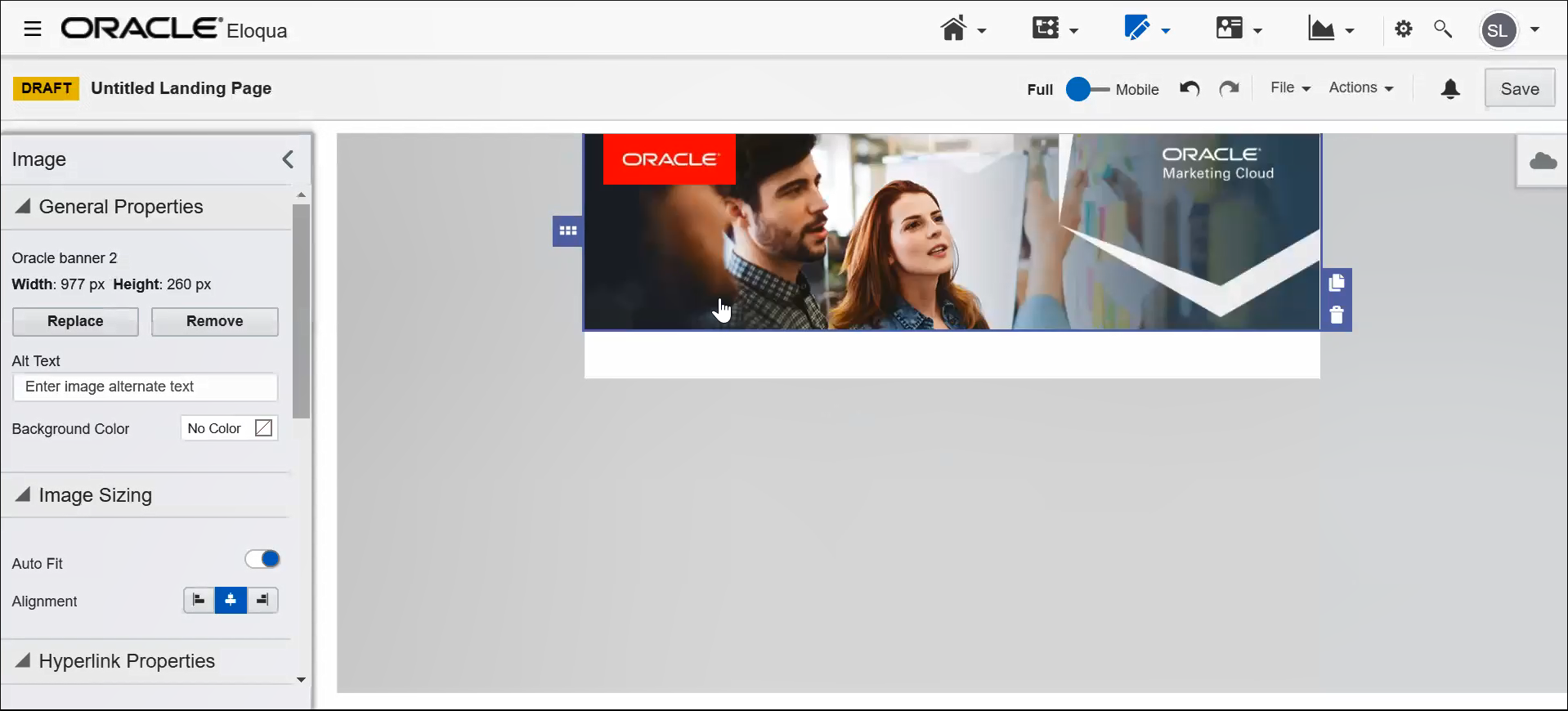1568x711 pixels.
Task: Click the Save button
Action: pyautogui.click(x=1520, y=89)
